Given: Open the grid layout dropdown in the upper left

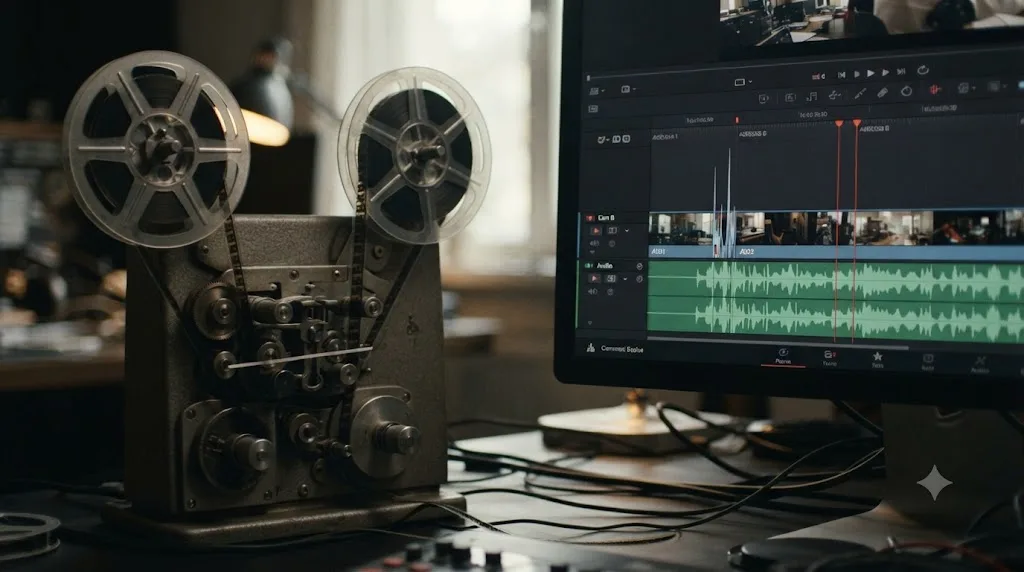Looking at the screenshot, I should [x=596, y=91].
